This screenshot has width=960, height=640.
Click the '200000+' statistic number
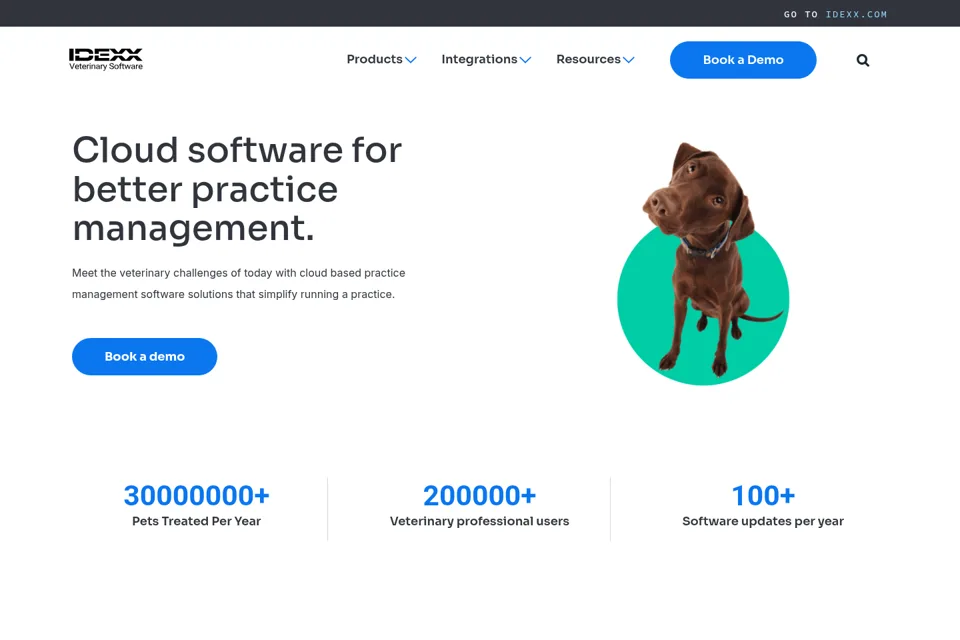coord(479,495)
